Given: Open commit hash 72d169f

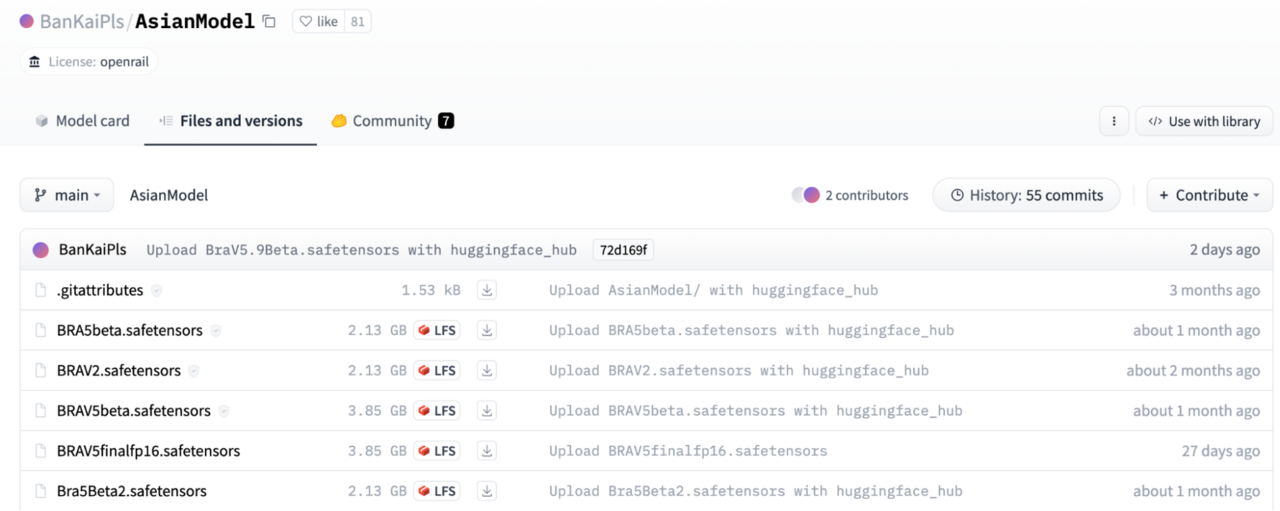Looking at the screenshot, I should coord(623,250).
